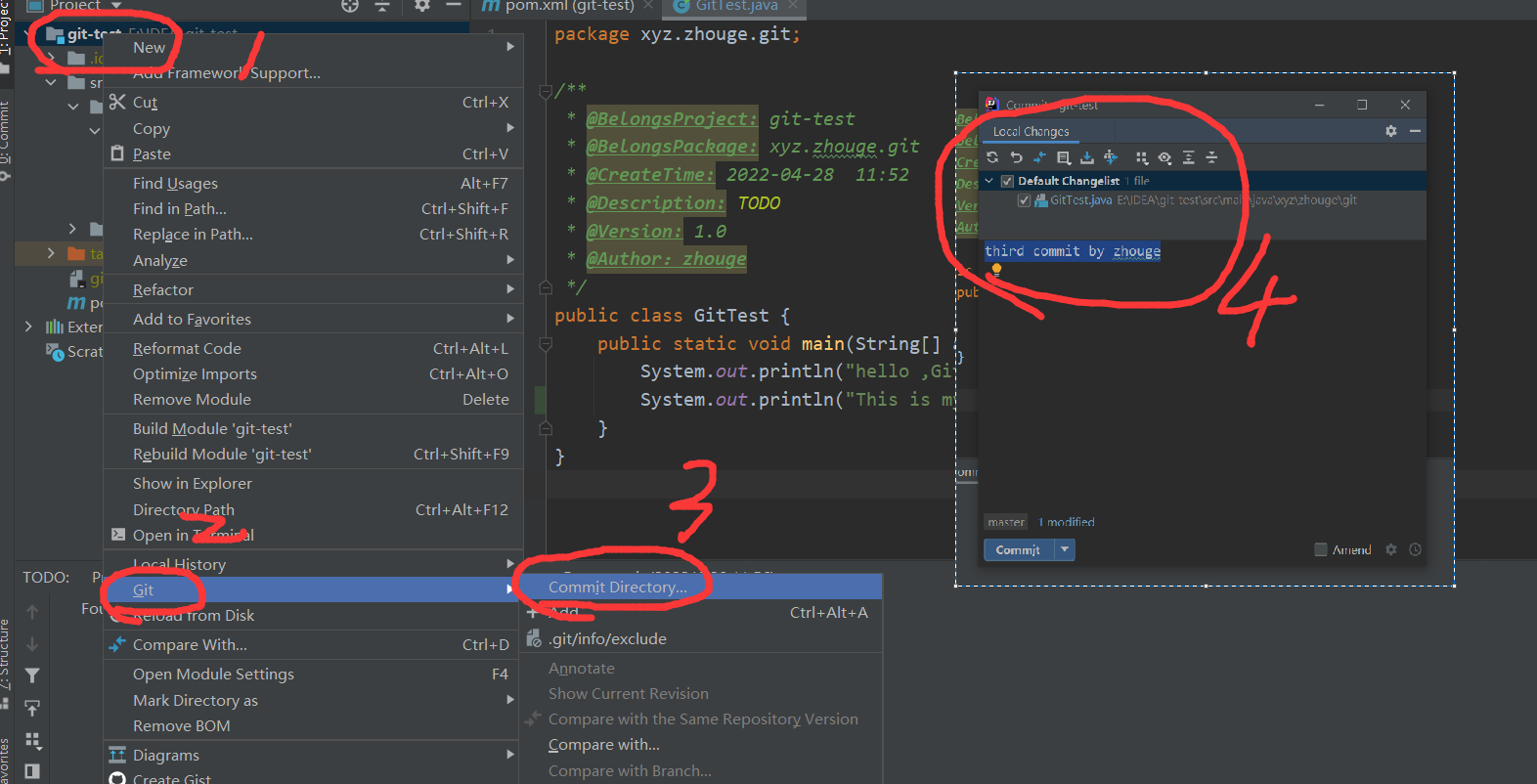This screenshot has height=784, width=1537.
Task: Click TODO previous occurrence up arrow
Action: tap(32, 612)
